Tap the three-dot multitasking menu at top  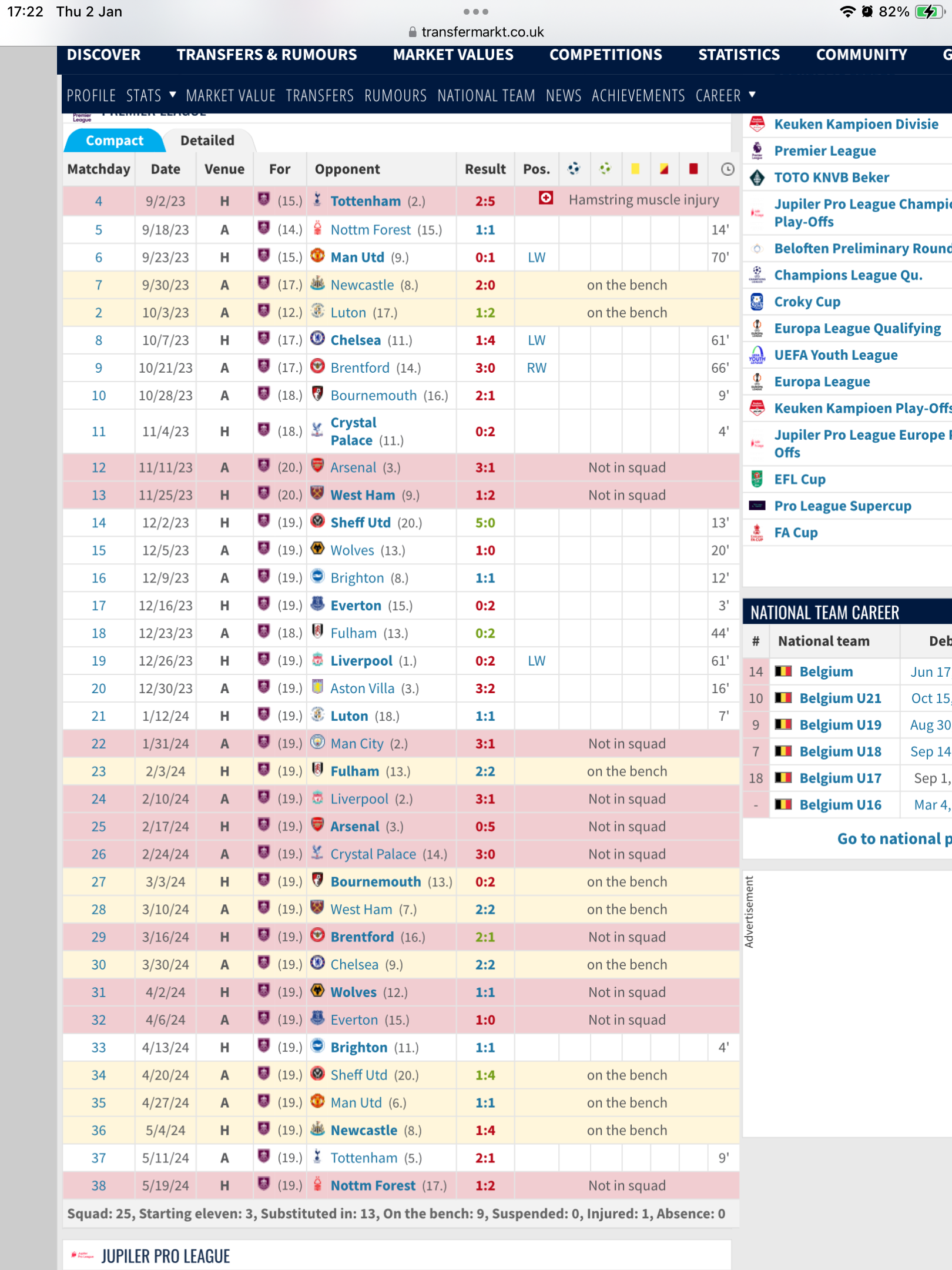(x=475, y=12)
